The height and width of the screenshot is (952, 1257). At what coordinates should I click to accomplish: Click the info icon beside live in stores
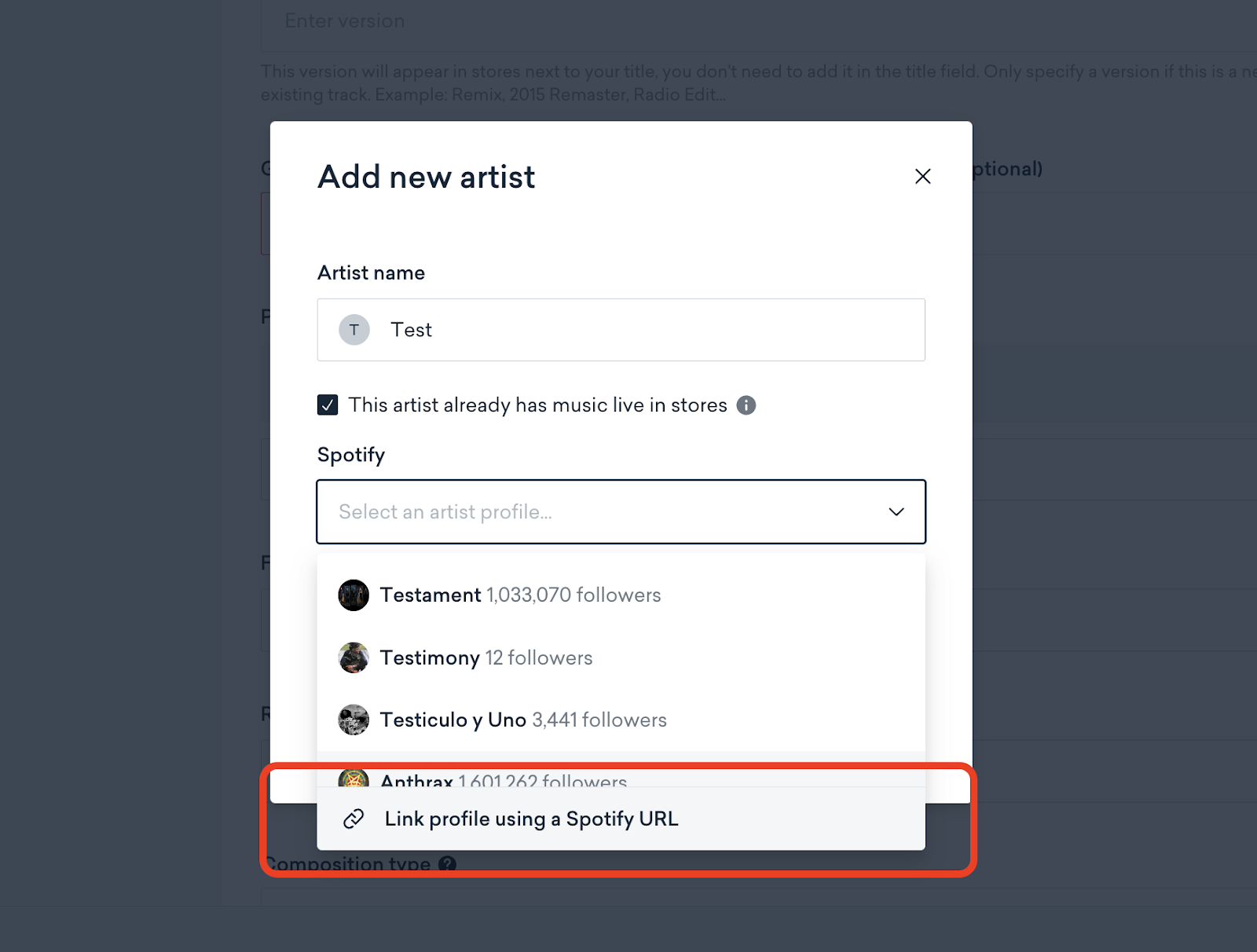point(746,405)
